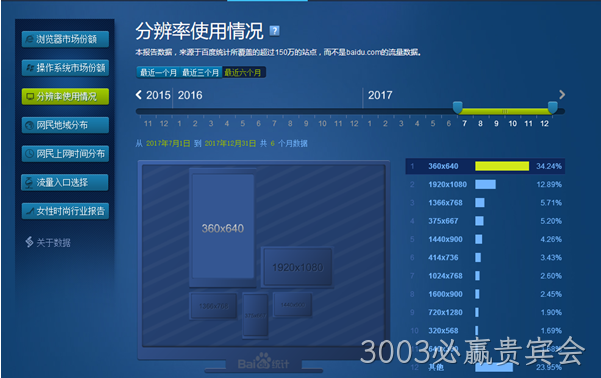This screenshot has height=378, width=601.
Task: Click the 1440x900 block in monitor chart
Action: coord(292,304)
